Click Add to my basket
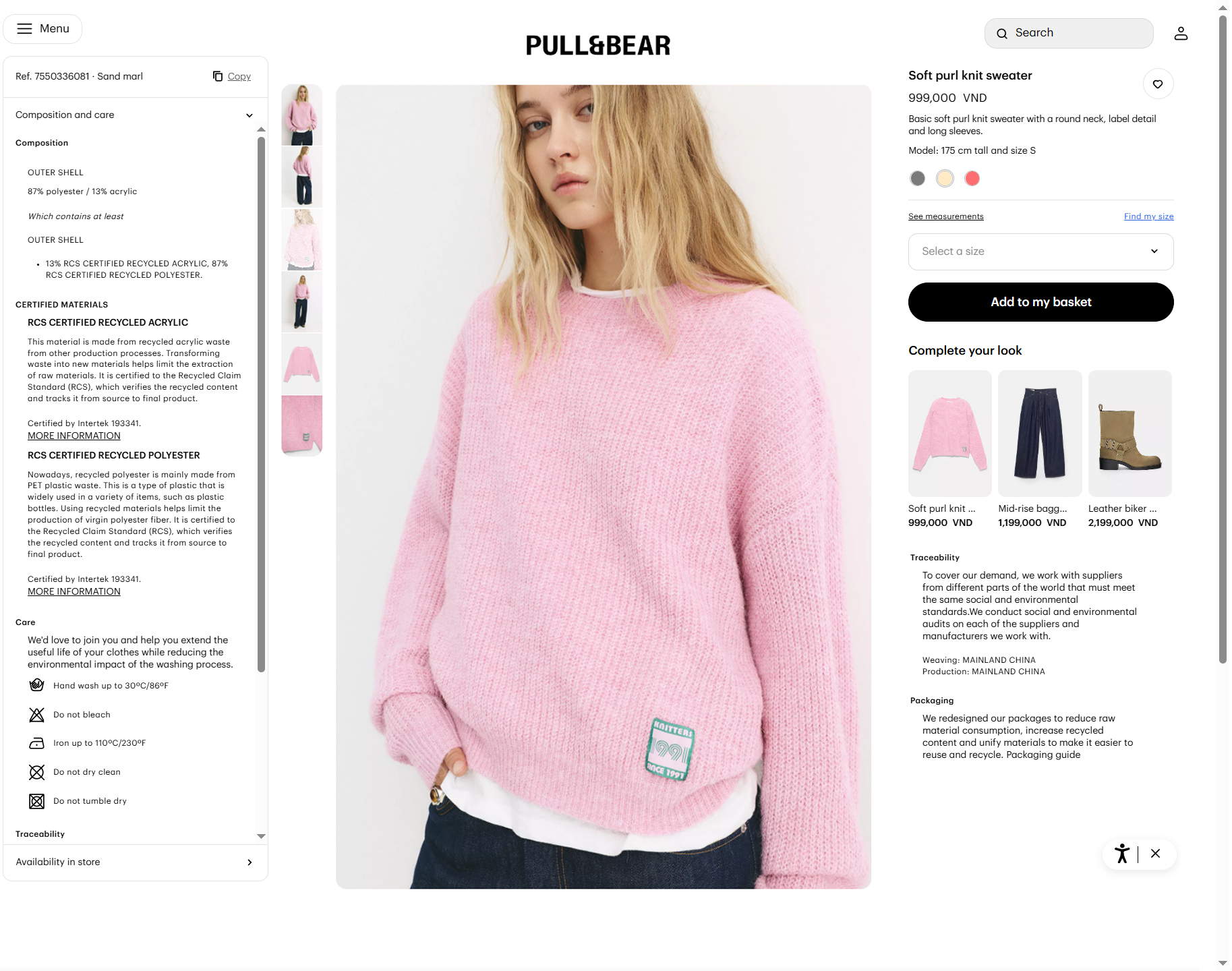Viewport: 1232px width, 971px height. [x=1040, y=302]
